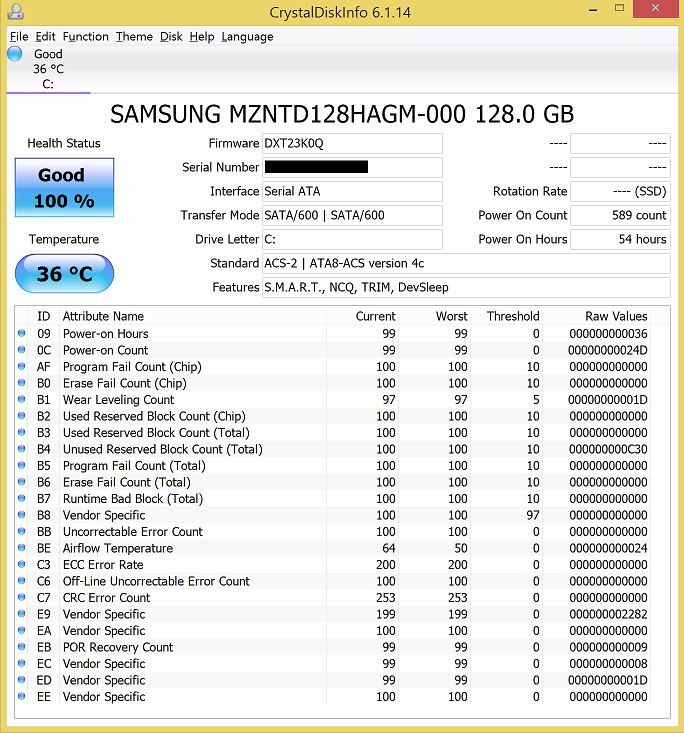Click status dot for Used Reserved Block Count (Total)
Image resolution: width=684 pixels, height=733 pixels.
(x=22, y=432)
